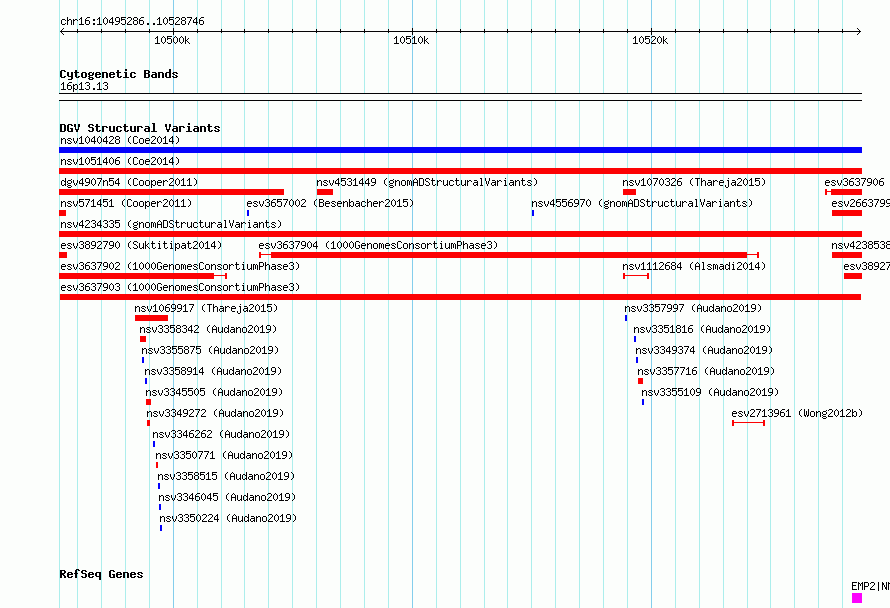The width and height of the screenshot is (890, 608).
Task: Click nsv3349374 (Audano2019) label
Action: coord(704,350)
